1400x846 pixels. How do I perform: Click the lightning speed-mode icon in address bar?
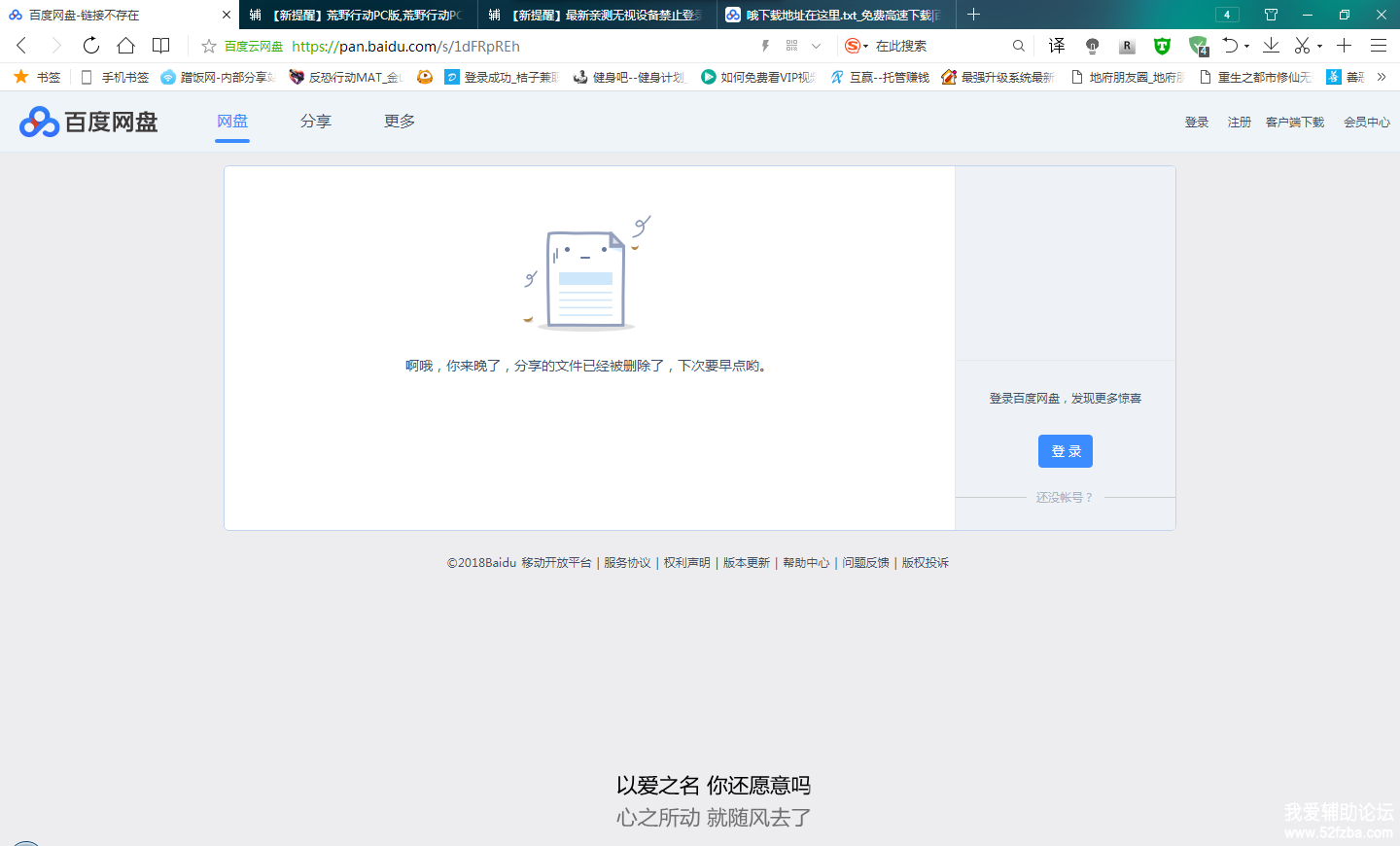pos(765,46)
